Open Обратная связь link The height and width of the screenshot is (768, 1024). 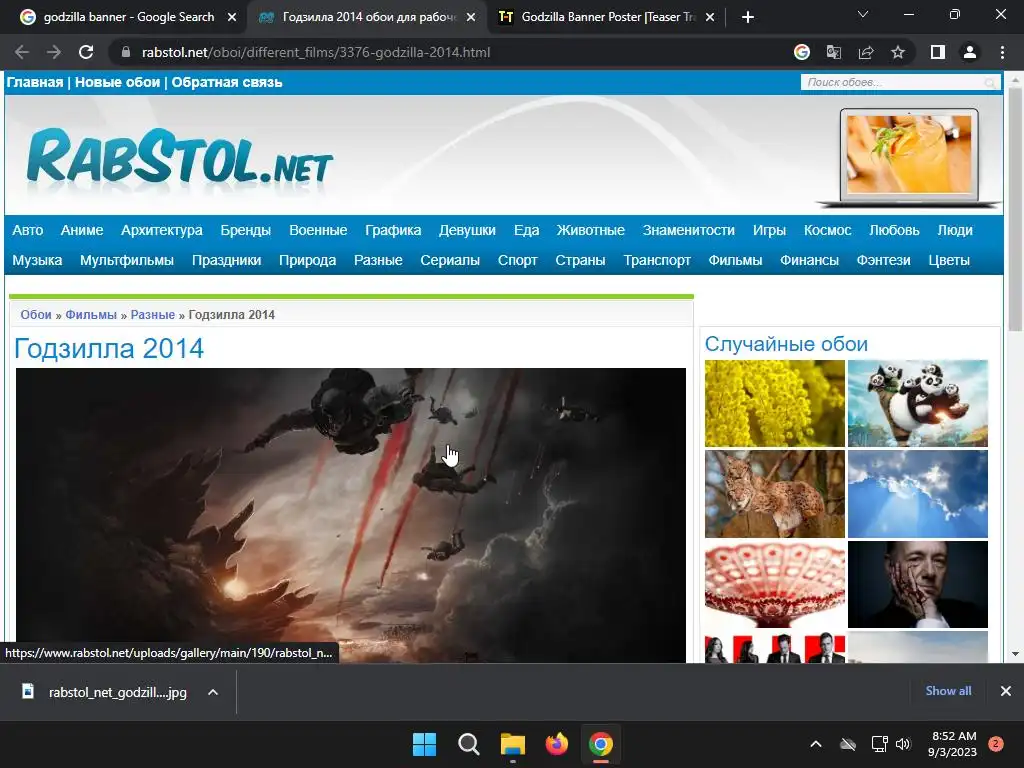coord(227,82)
